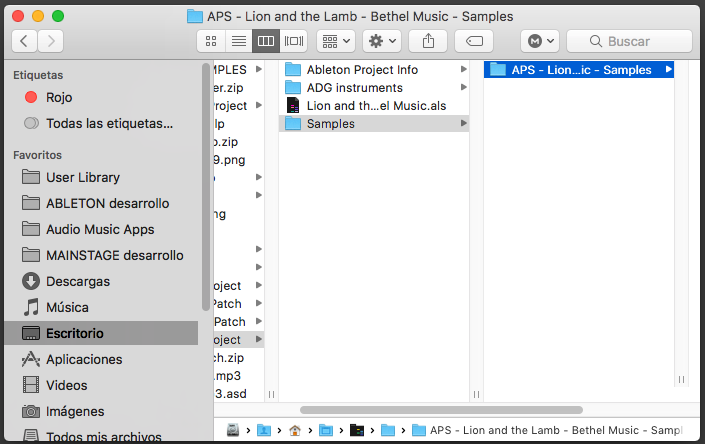Select the 3.asd file in first column

tap(239, 394)
